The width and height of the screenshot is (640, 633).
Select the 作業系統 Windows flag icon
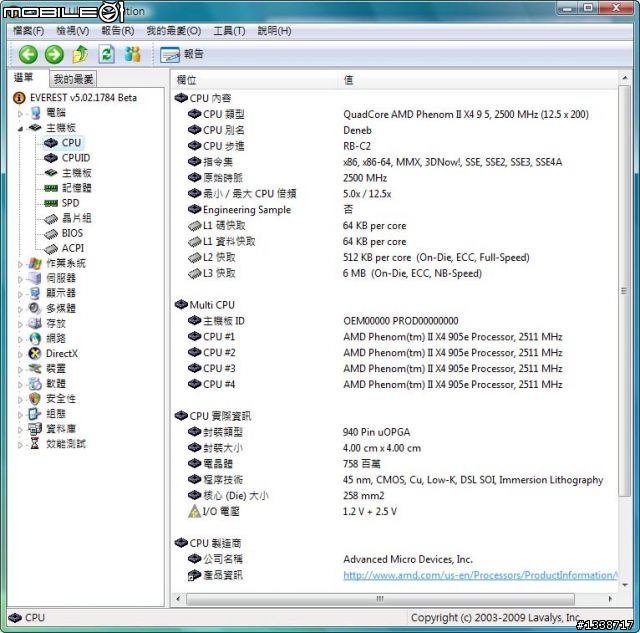point(35,264)
